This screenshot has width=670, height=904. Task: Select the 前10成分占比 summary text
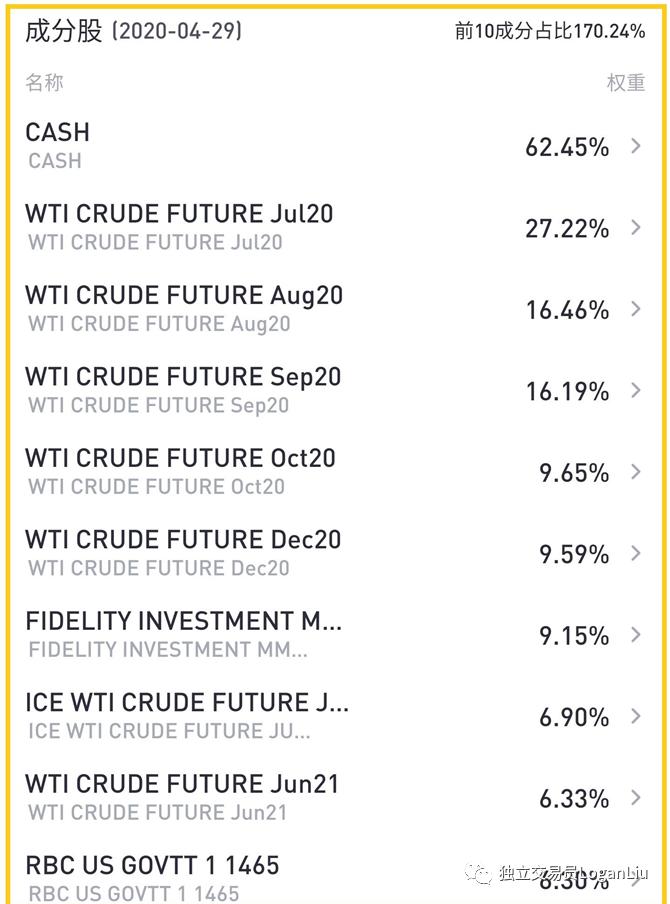[x=549, y=31]
